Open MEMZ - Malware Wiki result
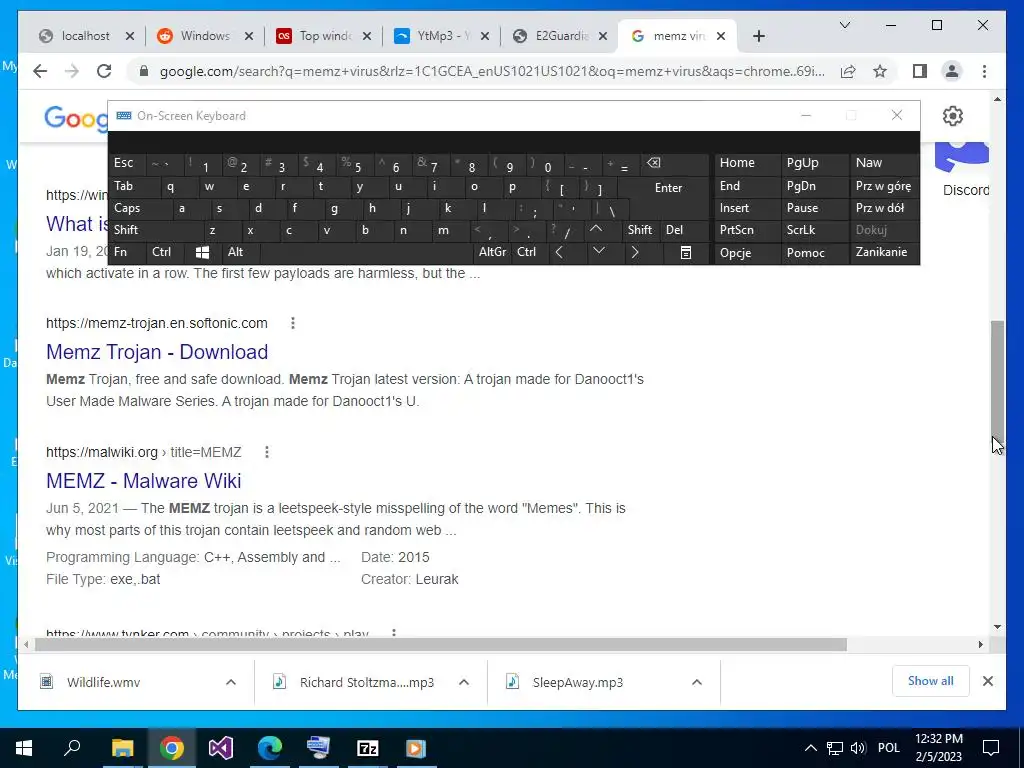This screenshot has height=768, width=1024. (144, 481)
